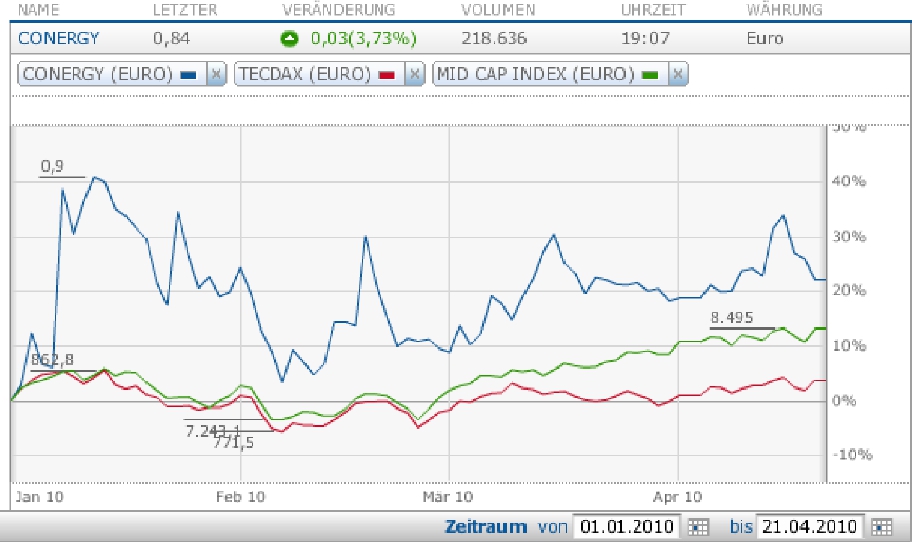
Task: Click the 0% y-axis label
Action: (844, 401)
